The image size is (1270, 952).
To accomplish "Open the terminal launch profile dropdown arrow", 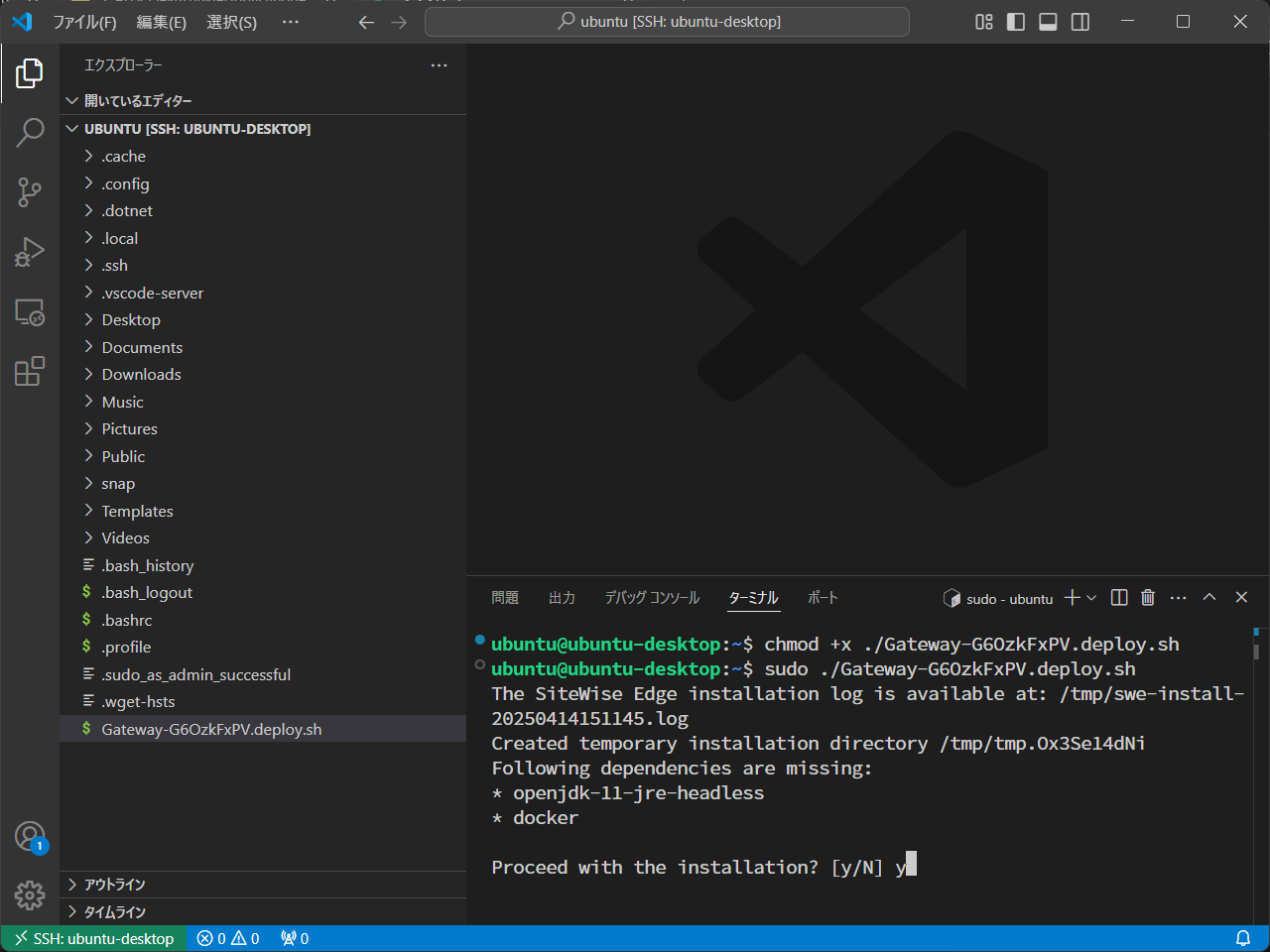I will pyautogui.click(x=1091, y=597).
